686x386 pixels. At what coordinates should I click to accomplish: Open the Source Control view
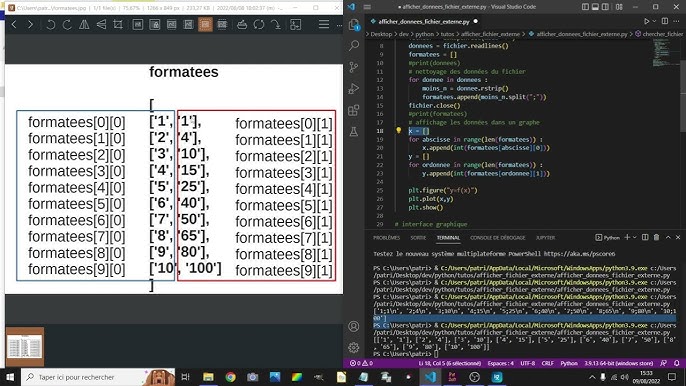(x=354, y=67)
